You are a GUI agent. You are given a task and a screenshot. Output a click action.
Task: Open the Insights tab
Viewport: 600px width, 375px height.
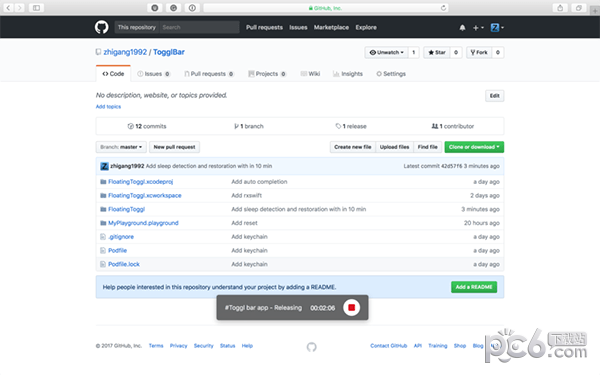(x=348, y=74)
